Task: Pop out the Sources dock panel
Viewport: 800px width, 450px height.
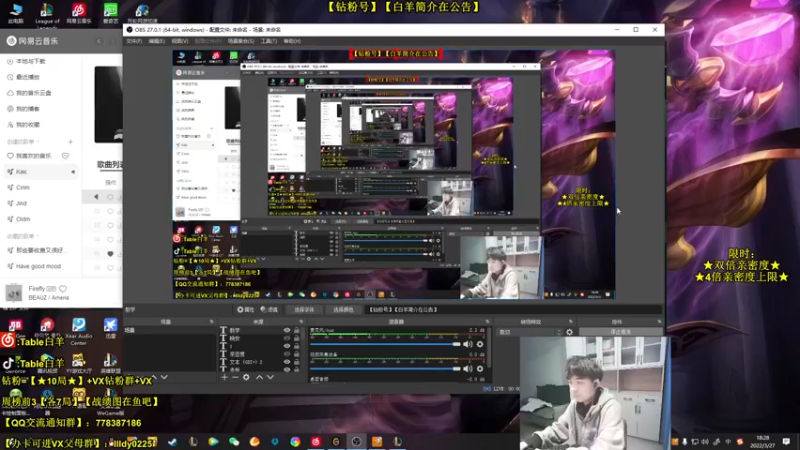Action: pyautogui.click(x=301, y=322)
